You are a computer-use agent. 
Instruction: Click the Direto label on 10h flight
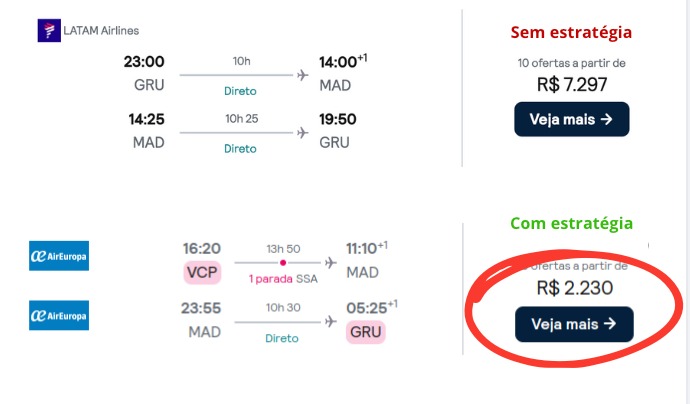[x=240, y=91]
